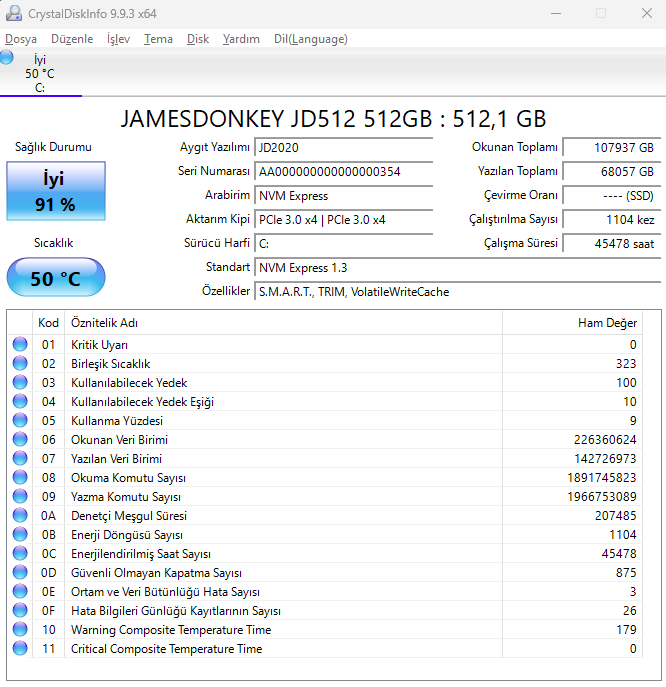Click status orb for Enerjilendirilmiş Saat Sayısı row
This screenshot has height=687, width=666.
(x=20, y=553)
